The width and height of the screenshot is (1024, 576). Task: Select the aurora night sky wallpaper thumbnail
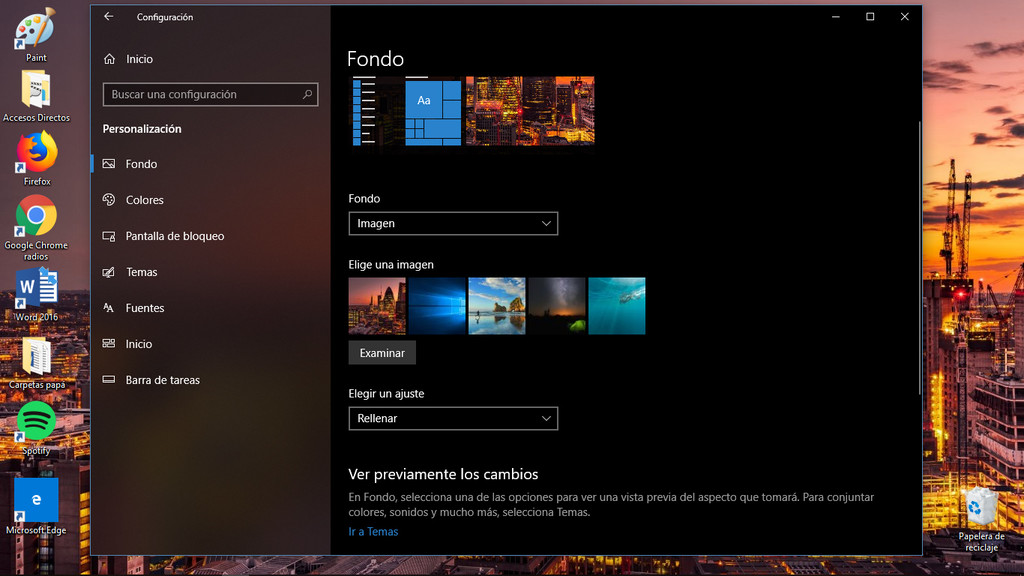557,306
